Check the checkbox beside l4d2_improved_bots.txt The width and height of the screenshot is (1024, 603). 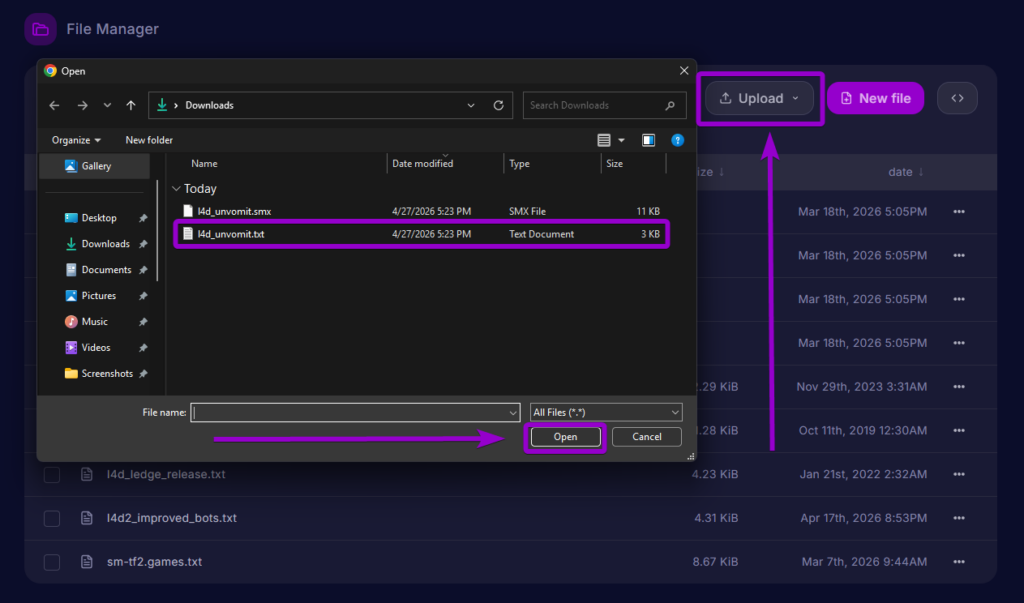pyautogui.click(x=51, y=518)
